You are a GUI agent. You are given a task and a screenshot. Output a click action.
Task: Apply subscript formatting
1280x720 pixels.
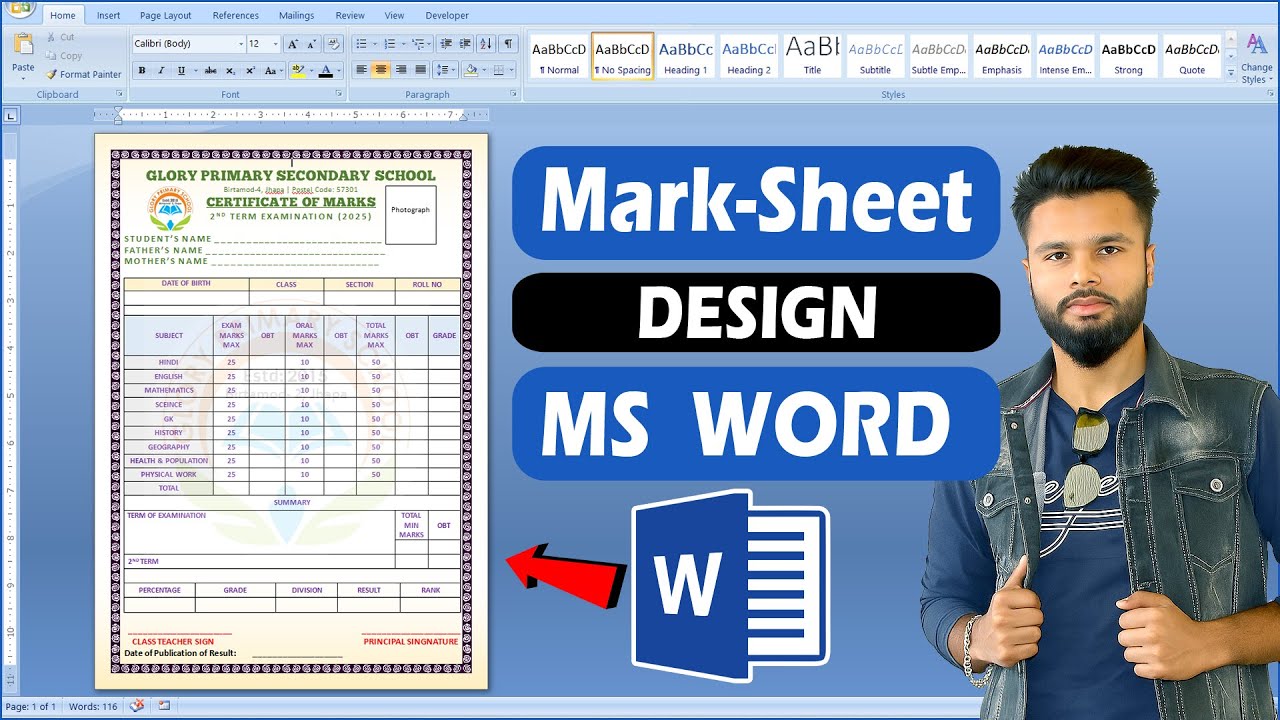click(230, 70)
